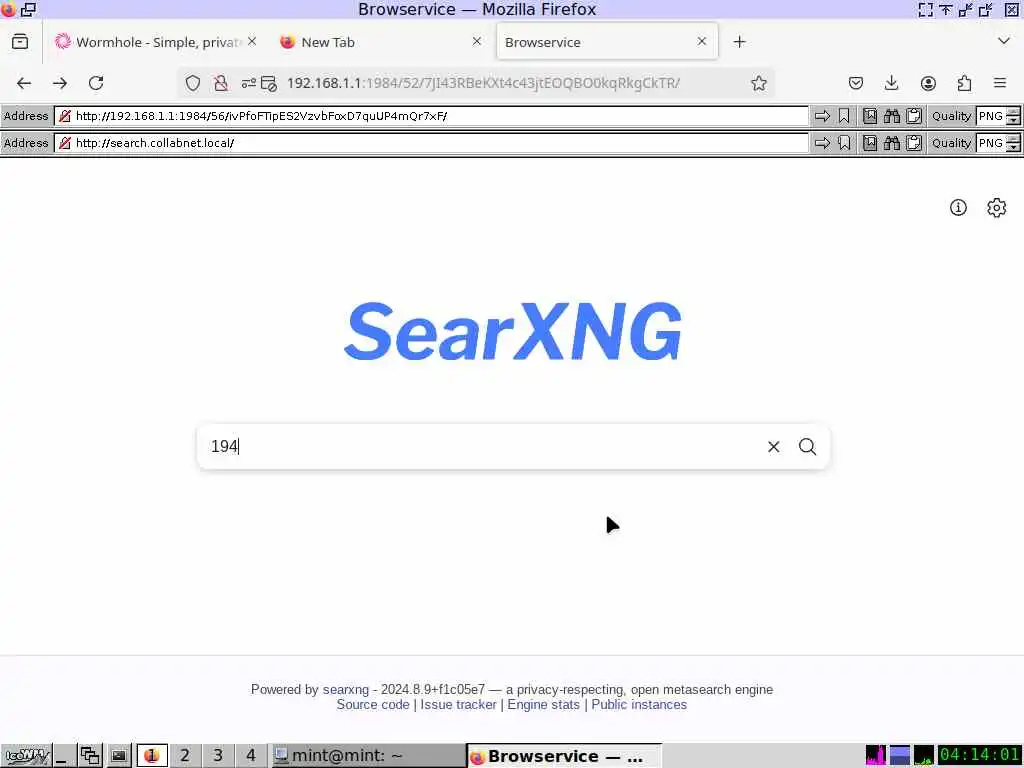The image size is (1024, 768).
Task: Click the binoculars find icon on 192.168.1.1 row
Action: (892, 116)
